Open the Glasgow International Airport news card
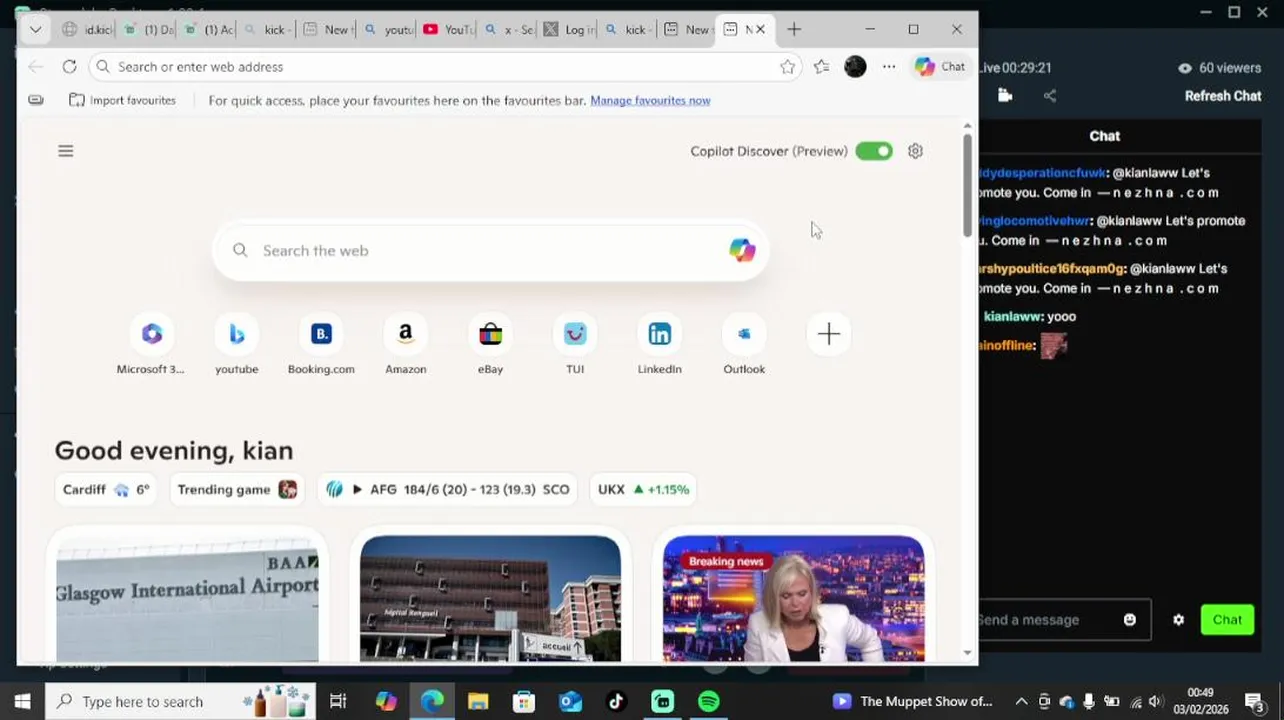The image size is (1284, 720). pyautogui.click(x=187, y=598)
